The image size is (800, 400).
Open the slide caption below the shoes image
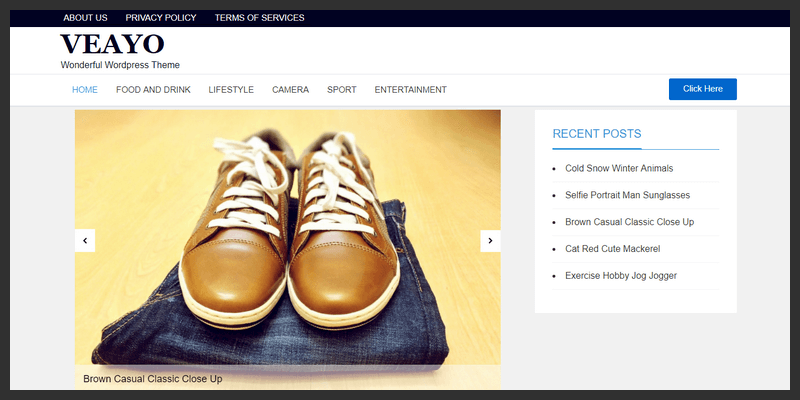[152, 379]
